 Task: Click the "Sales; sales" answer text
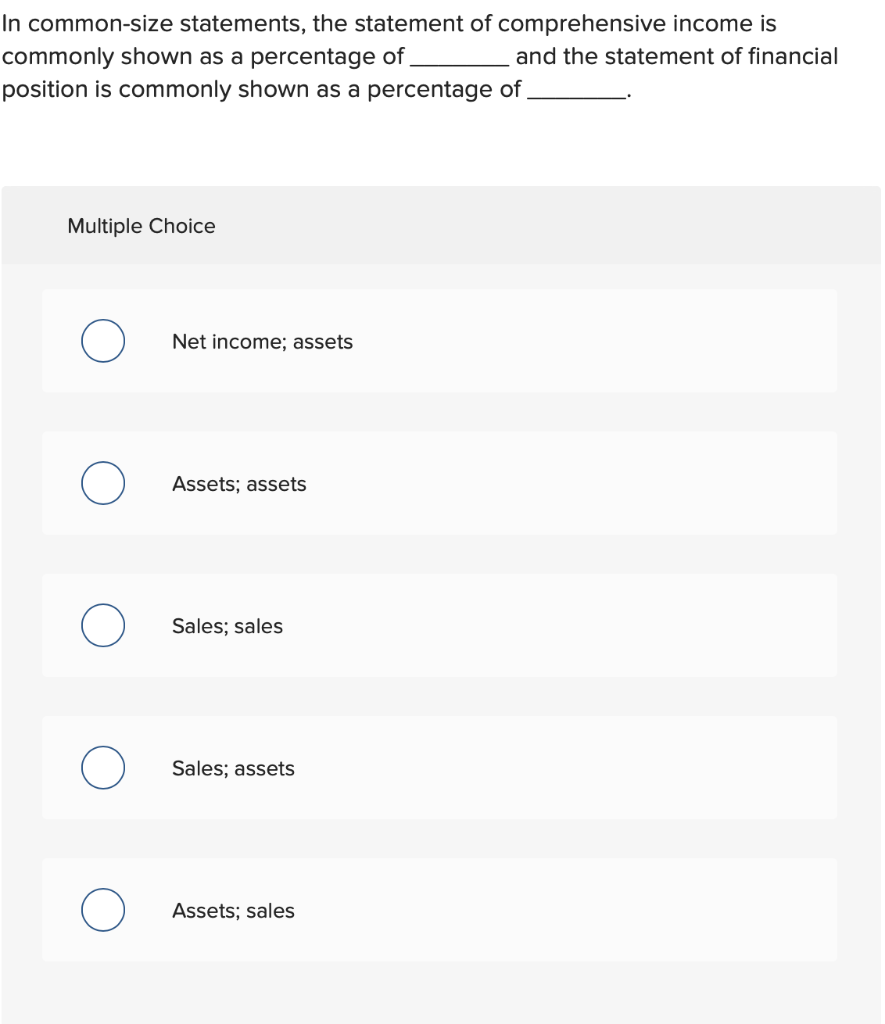(227, 626)
